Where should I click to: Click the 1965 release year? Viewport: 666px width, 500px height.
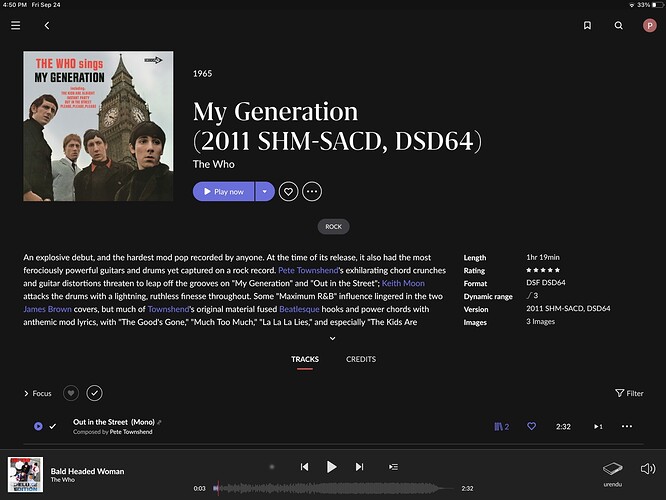tap(202, 73)
